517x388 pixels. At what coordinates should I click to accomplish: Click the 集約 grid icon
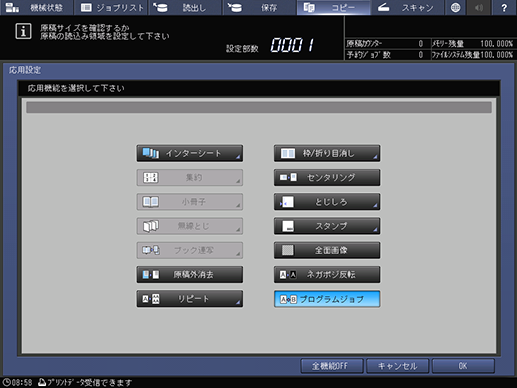pos(151,178)
